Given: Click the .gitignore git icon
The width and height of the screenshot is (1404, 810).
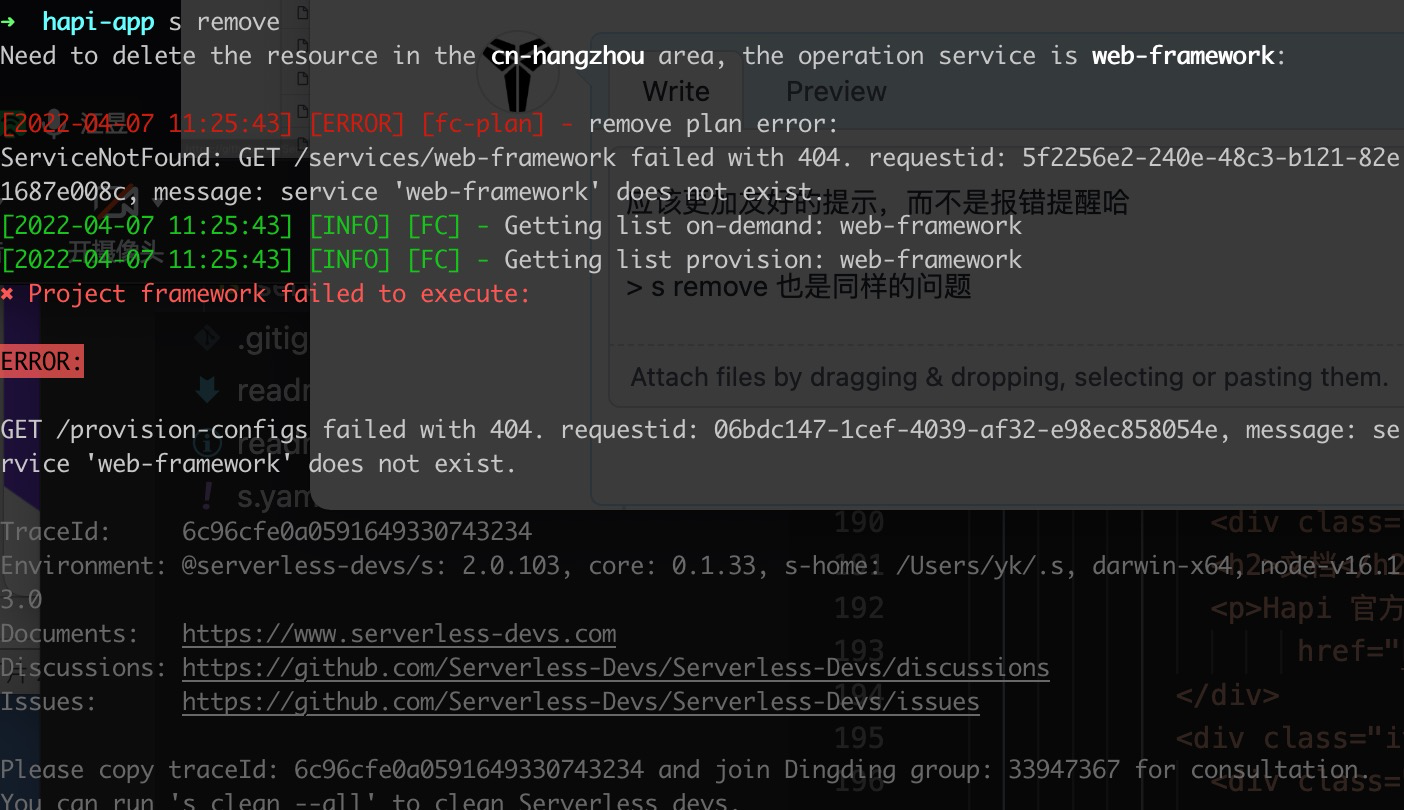Looking at the screenshot, I should [x=207, y=338].
